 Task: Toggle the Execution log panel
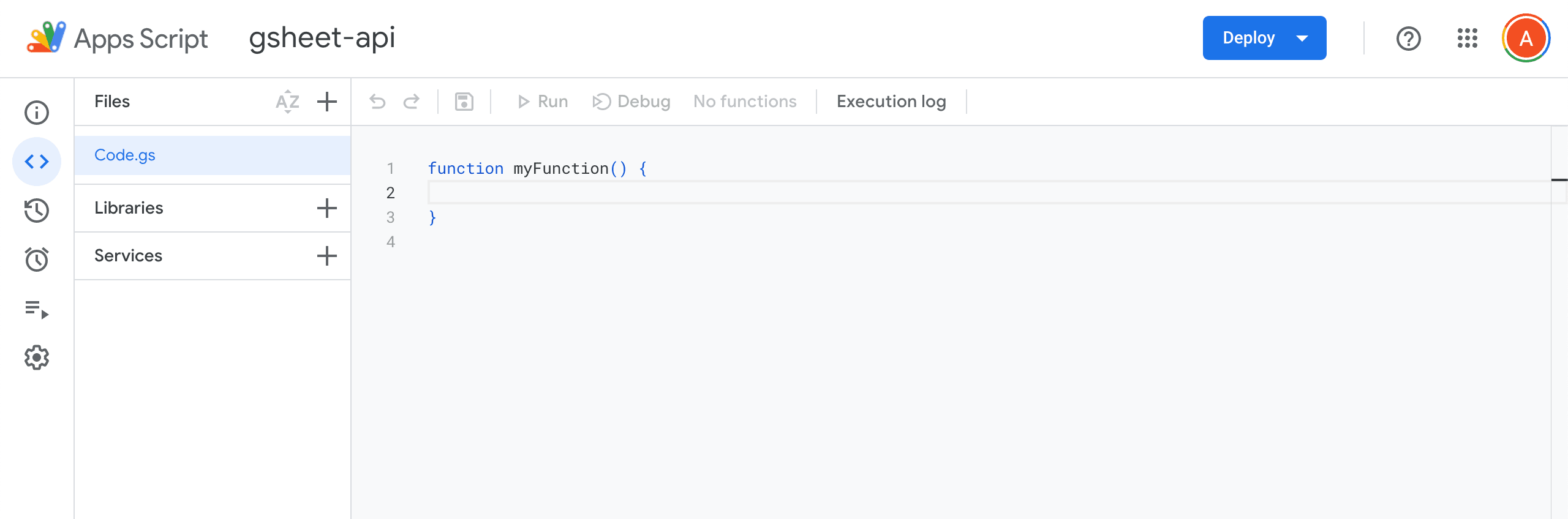tap(891, 102)
